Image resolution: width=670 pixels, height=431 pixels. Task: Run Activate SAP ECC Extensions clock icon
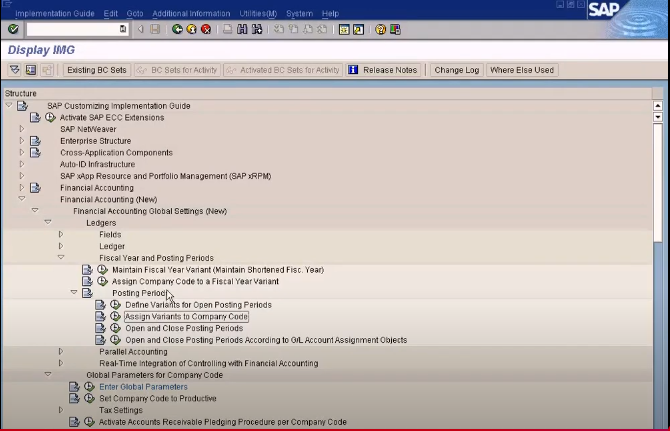click(50, 117)
